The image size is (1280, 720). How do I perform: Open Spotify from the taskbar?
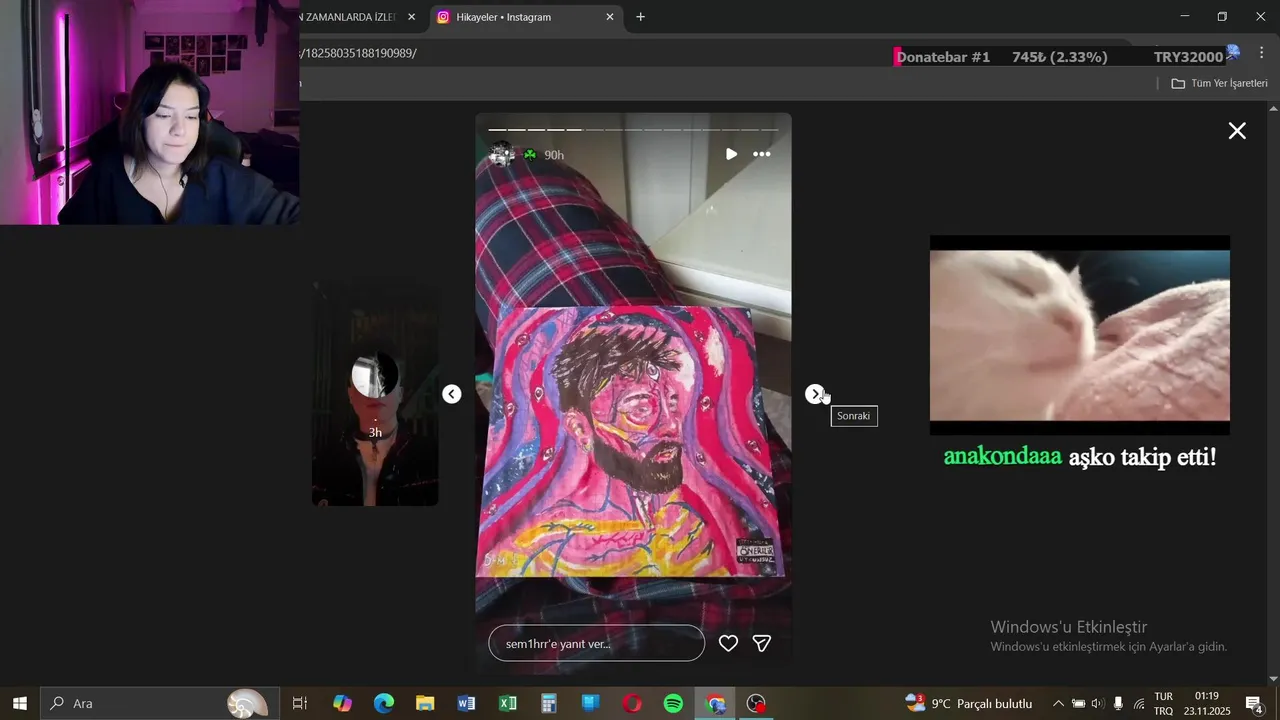(673, 703)
